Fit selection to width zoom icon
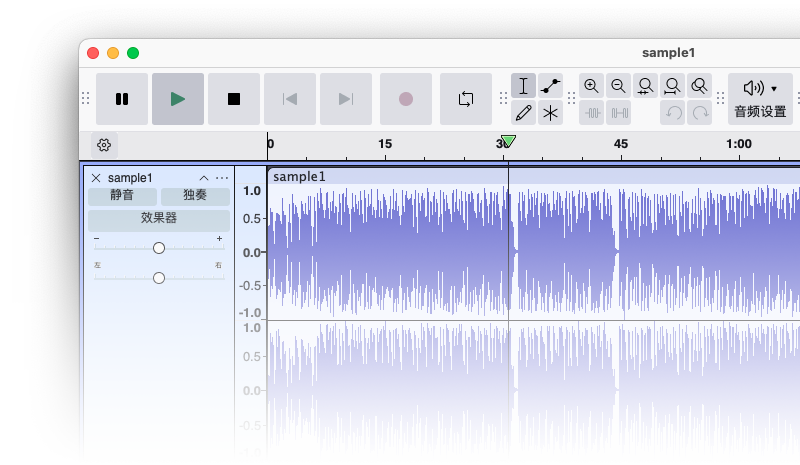The height and width of the screenshot is (465, 800). tap(646, 86)
